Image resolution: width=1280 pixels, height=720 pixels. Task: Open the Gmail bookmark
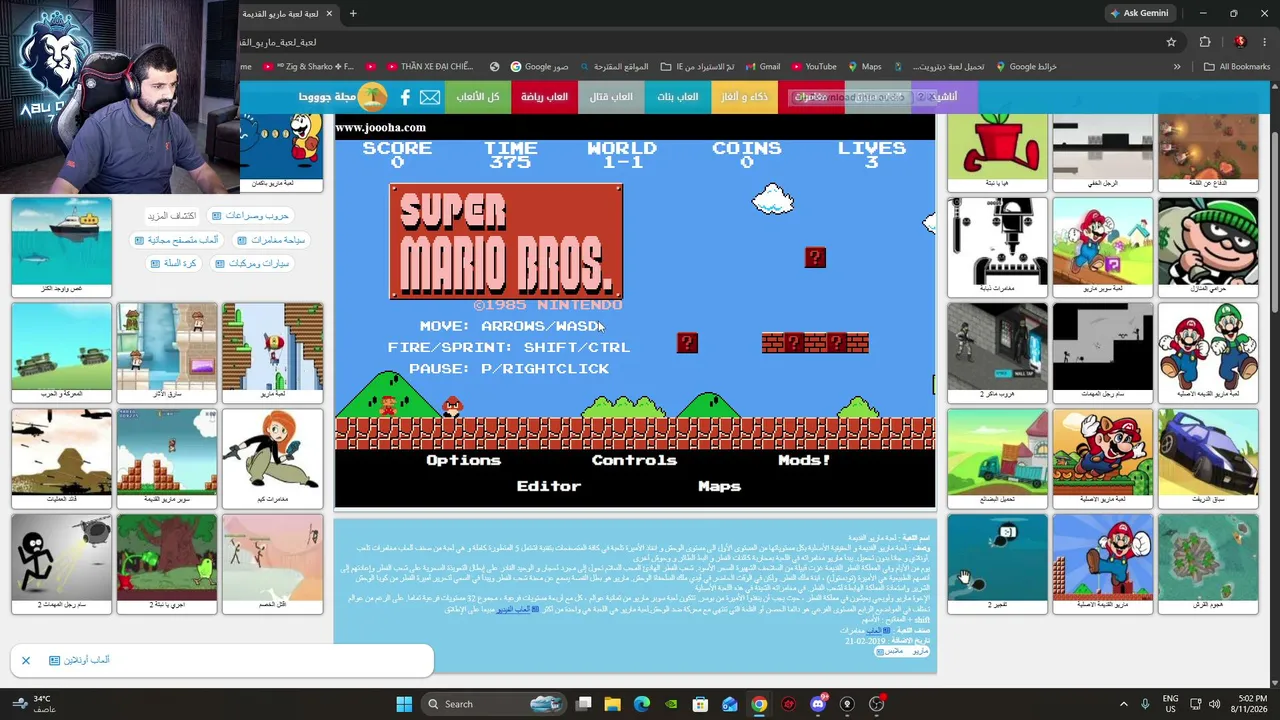point(762,67)
